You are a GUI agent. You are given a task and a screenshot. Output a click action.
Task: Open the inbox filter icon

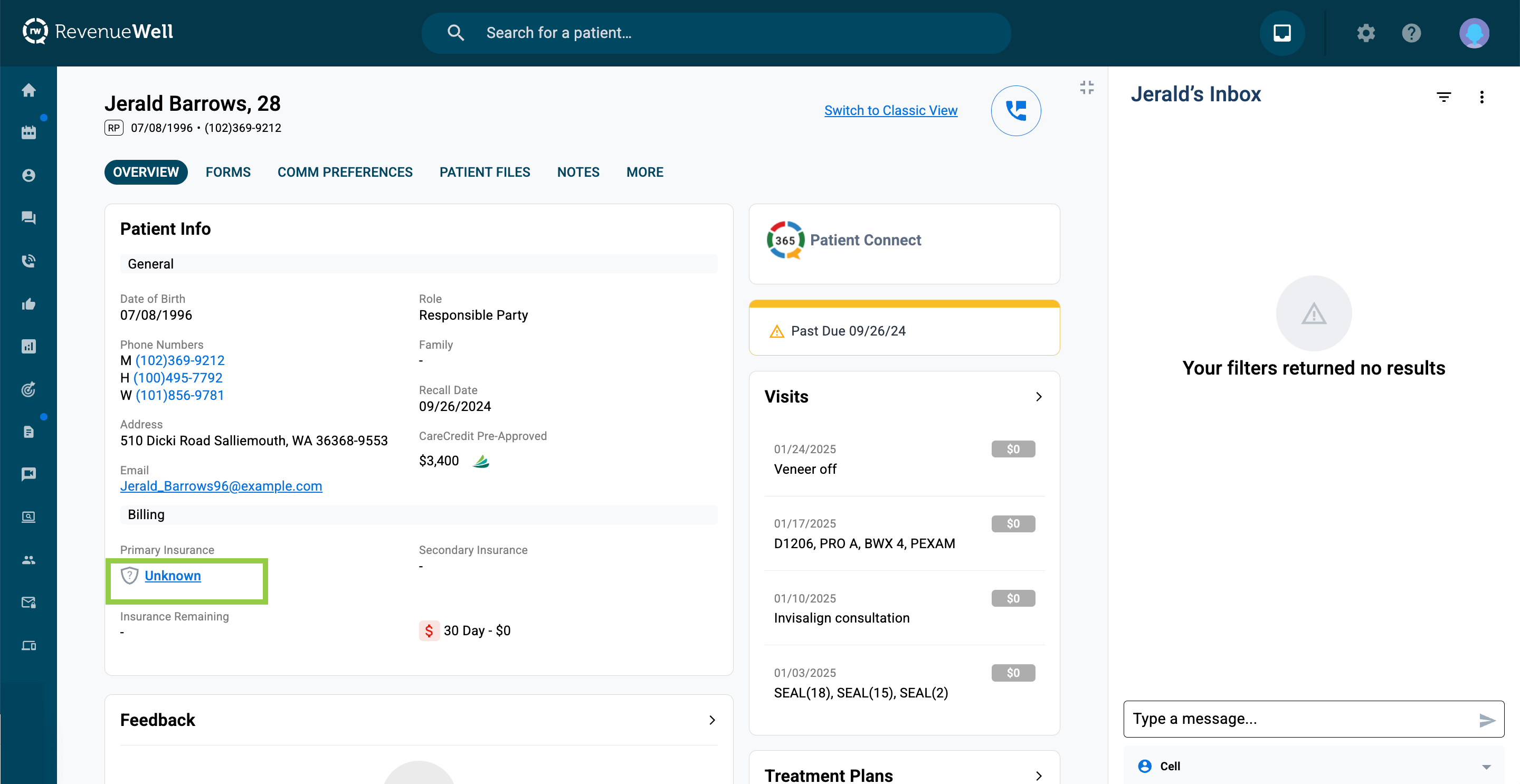point(1443,97)
